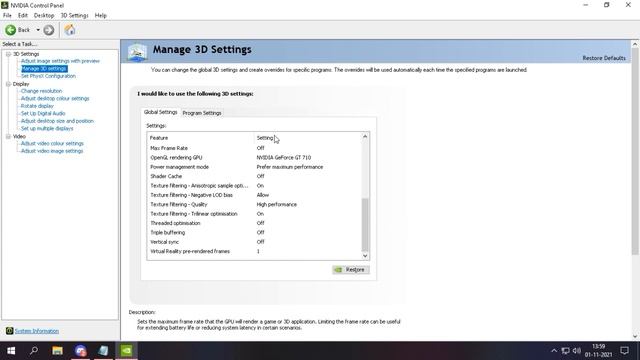Select the Shader Cache row
This screenshot has height=360, width=640.
pos(254,176)
